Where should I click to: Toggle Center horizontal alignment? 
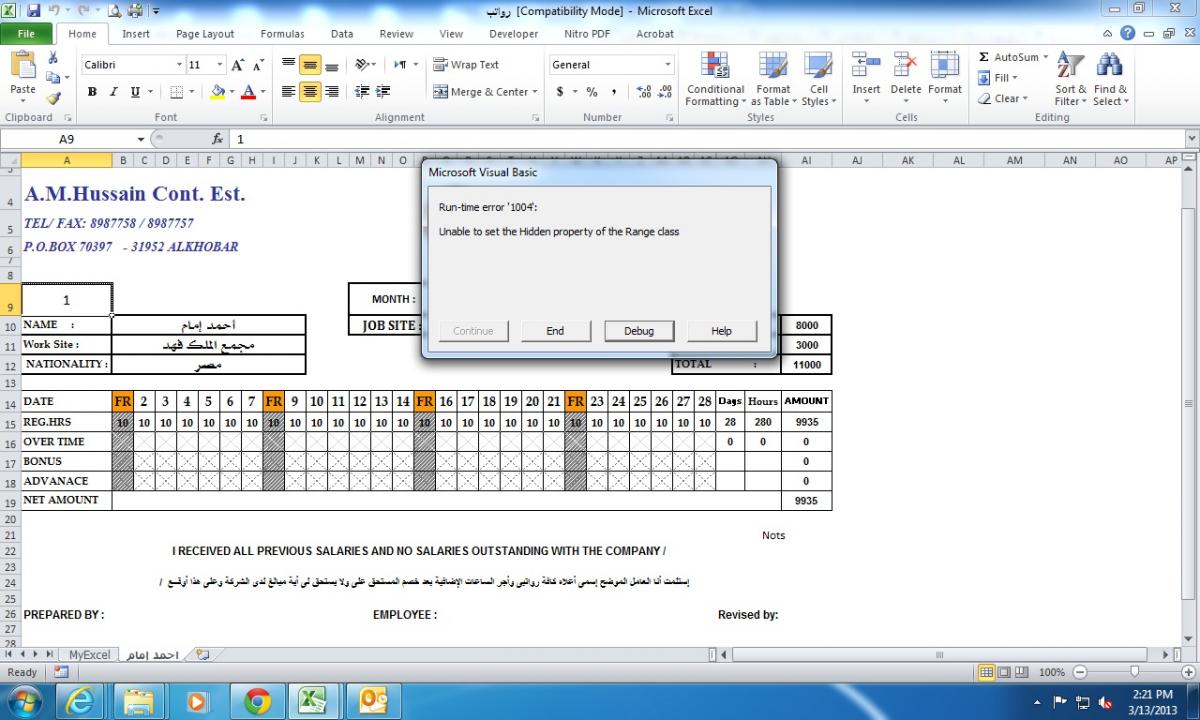click(310, 92)
